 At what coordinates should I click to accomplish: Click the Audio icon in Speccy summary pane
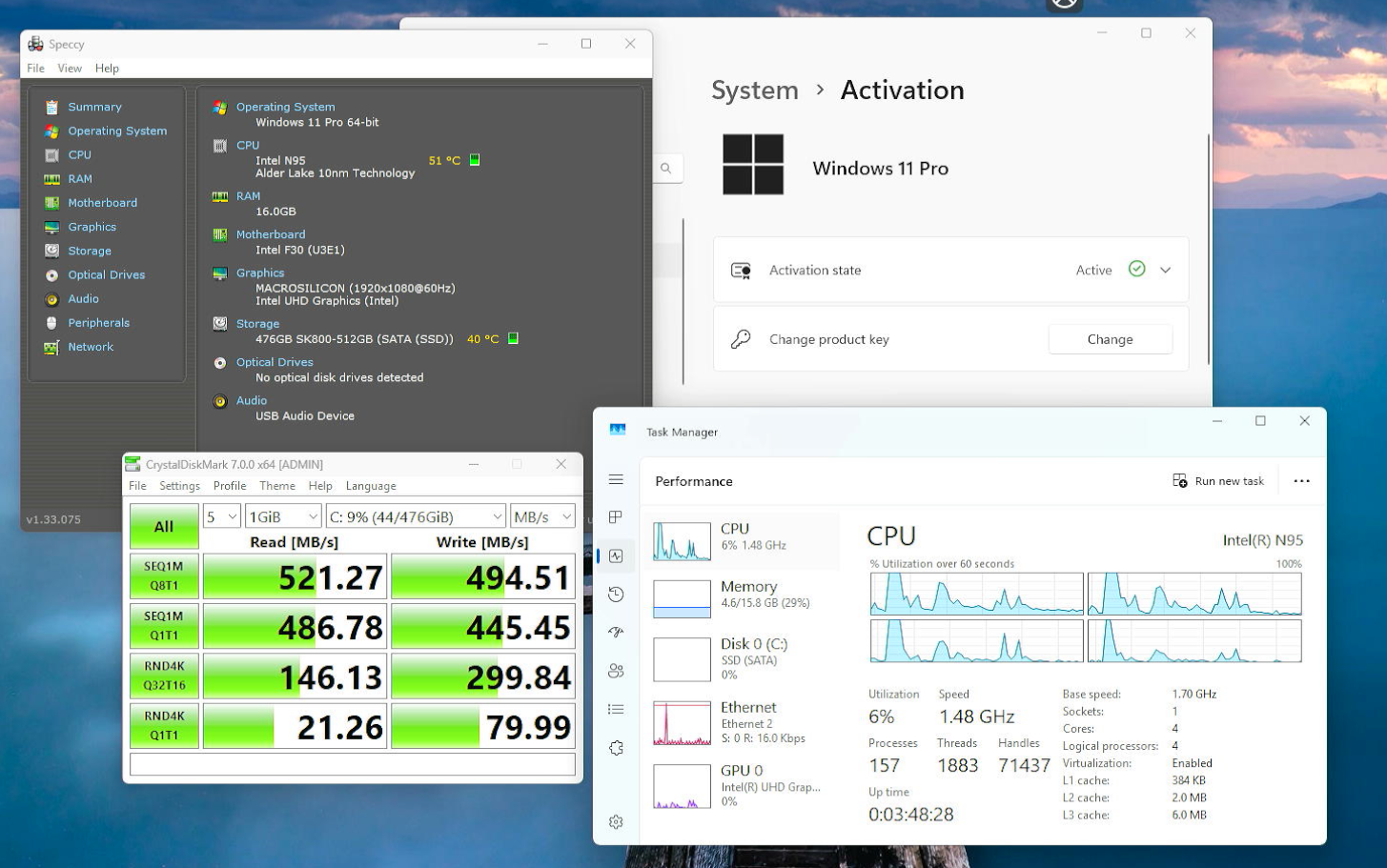click(x=220, y=401)
